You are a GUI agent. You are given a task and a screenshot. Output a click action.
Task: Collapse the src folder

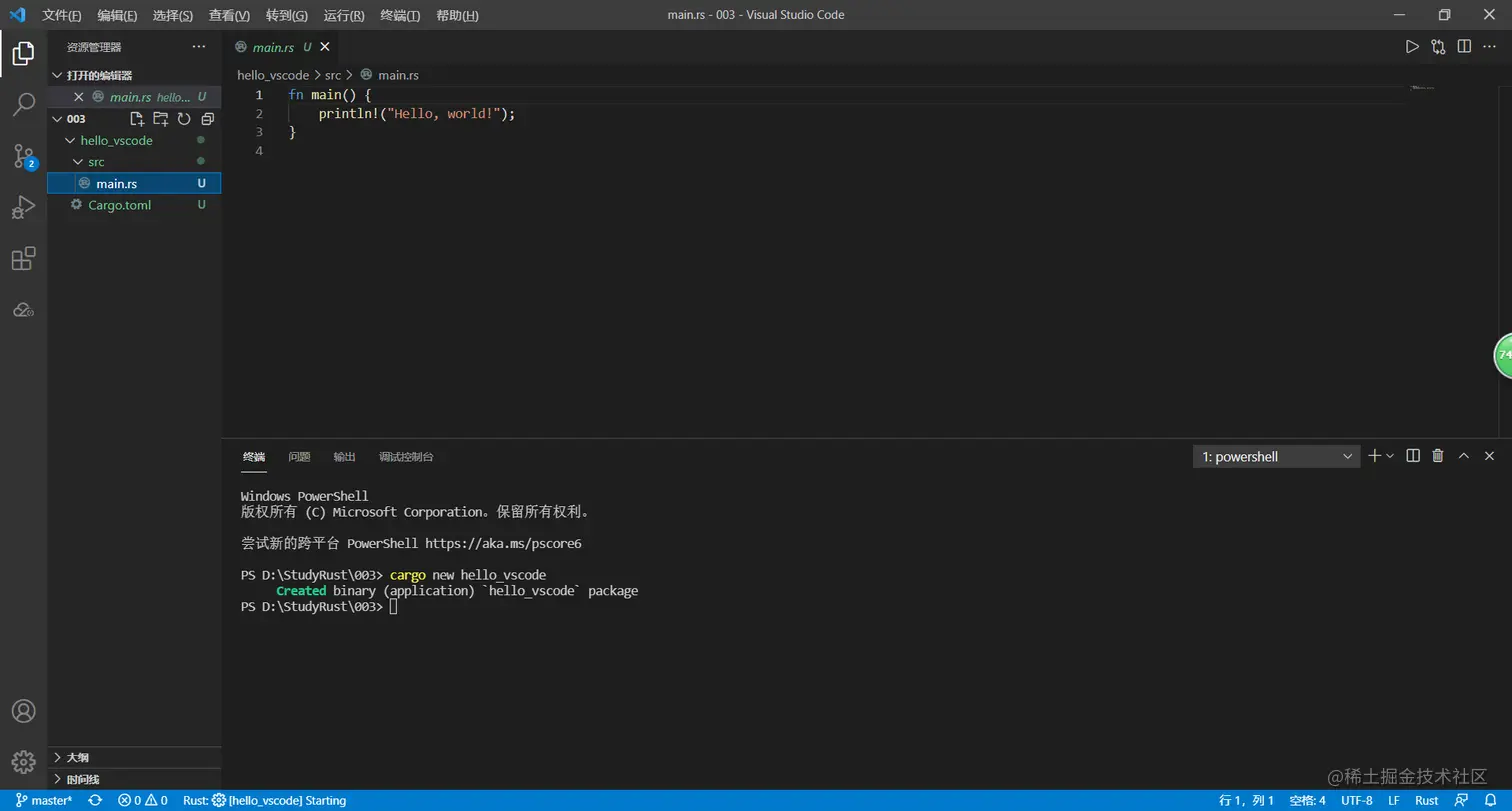coord(134,162)
